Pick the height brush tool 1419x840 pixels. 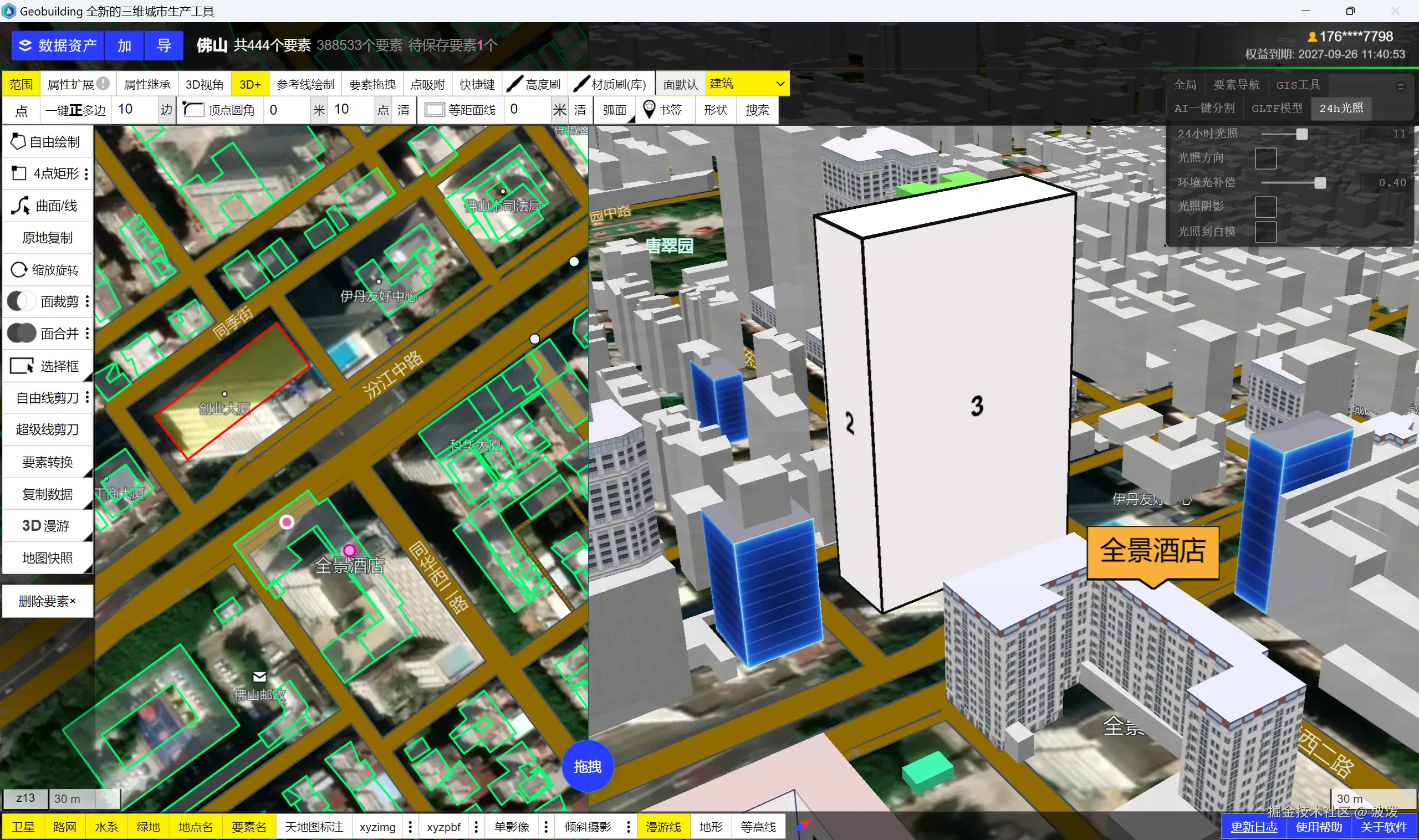534,84
